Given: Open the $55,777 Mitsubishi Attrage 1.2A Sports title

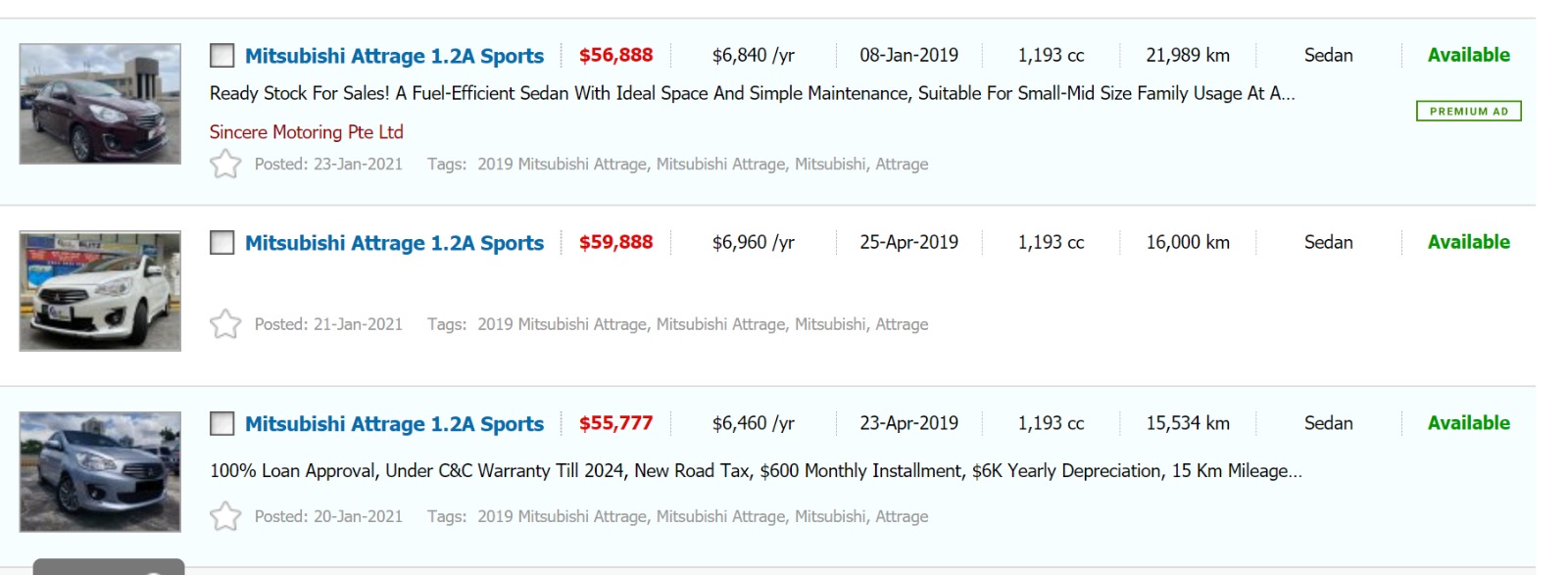Looking at the screenshot, I should pos(394,424).
